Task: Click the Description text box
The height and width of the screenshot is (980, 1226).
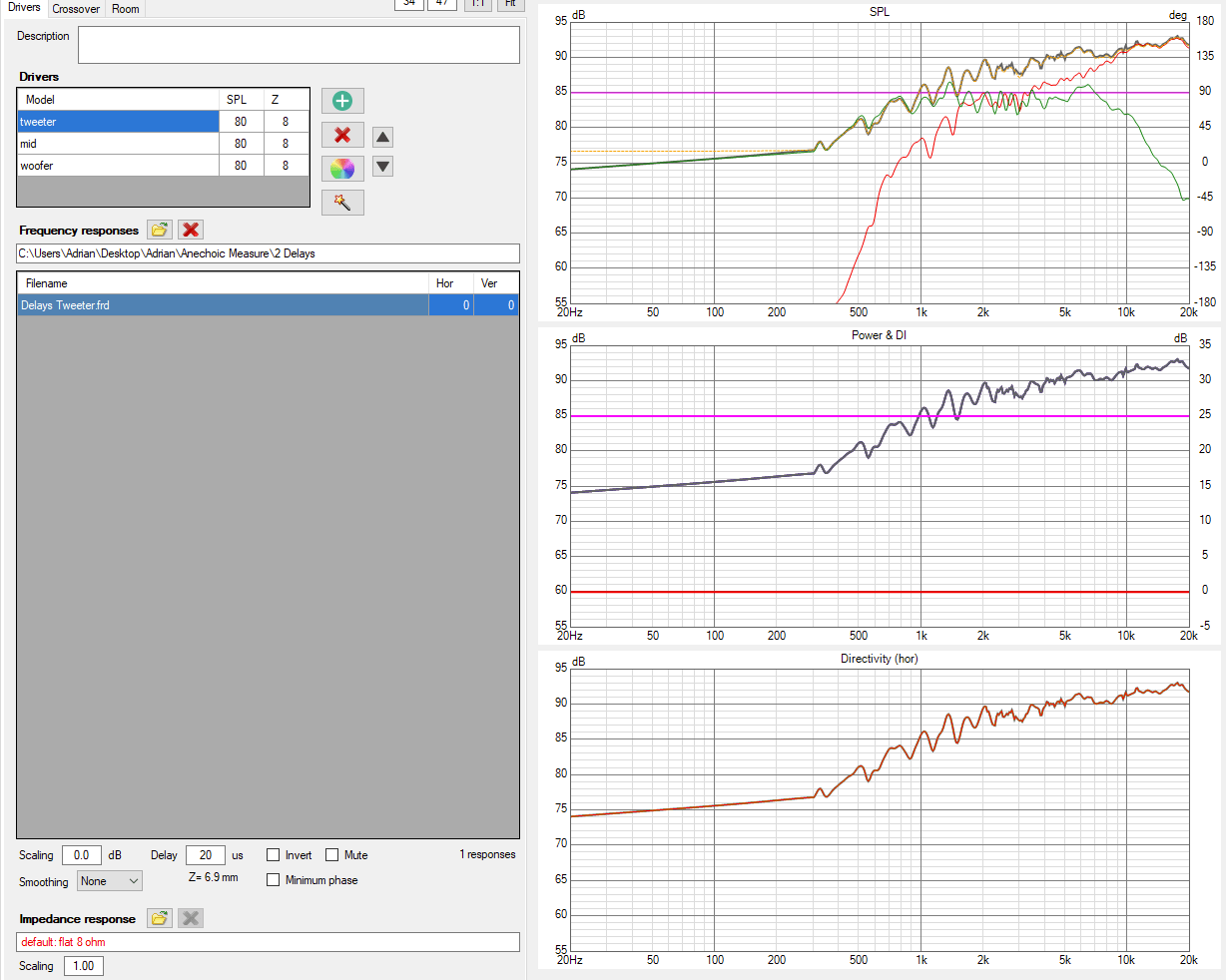Action: tap(299, 45)
